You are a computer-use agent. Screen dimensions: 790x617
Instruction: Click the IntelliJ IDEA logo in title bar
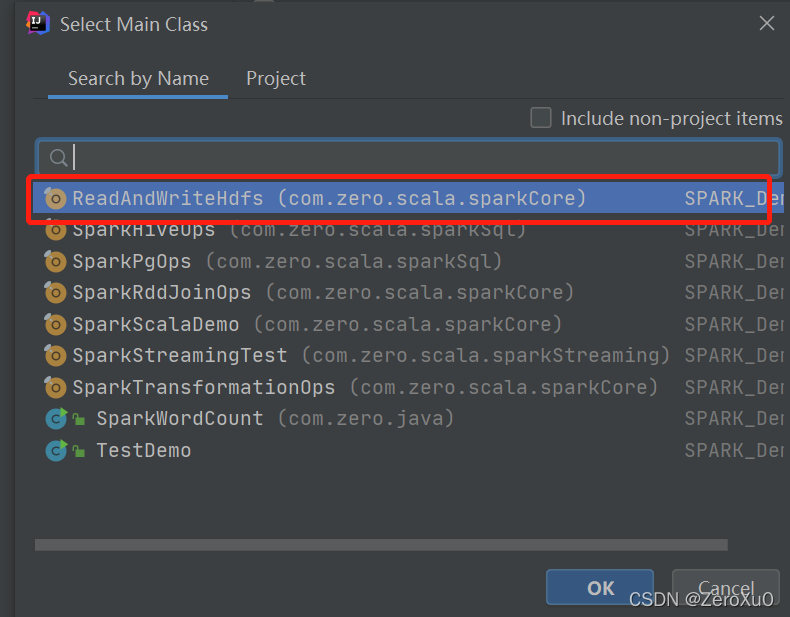point(38,23)
